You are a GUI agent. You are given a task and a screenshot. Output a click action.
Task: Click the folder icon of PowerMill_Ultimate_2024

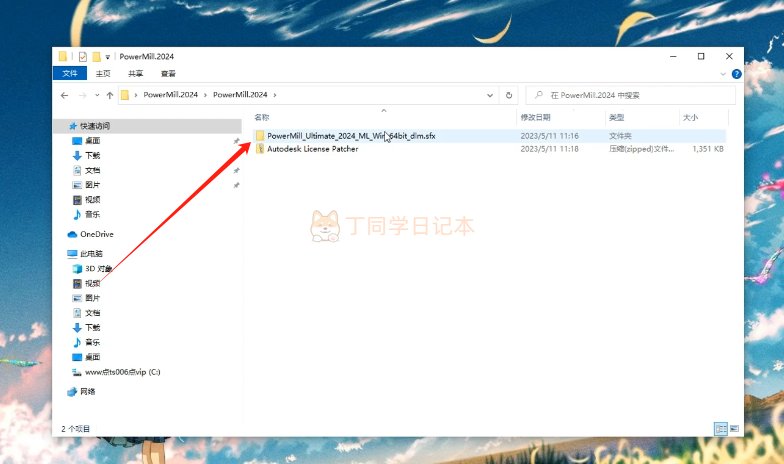coord(260,136)
